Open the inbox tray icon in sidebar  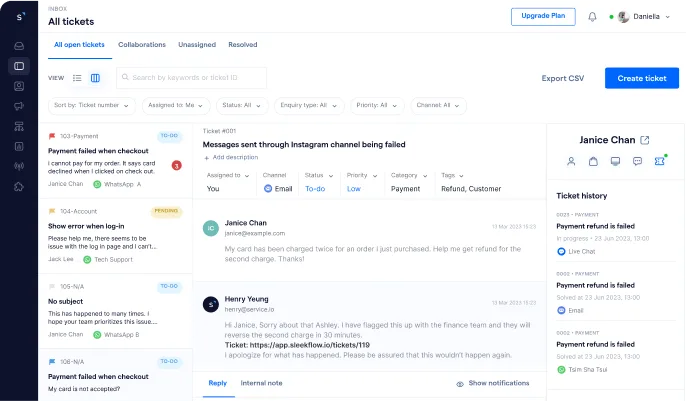19,46
